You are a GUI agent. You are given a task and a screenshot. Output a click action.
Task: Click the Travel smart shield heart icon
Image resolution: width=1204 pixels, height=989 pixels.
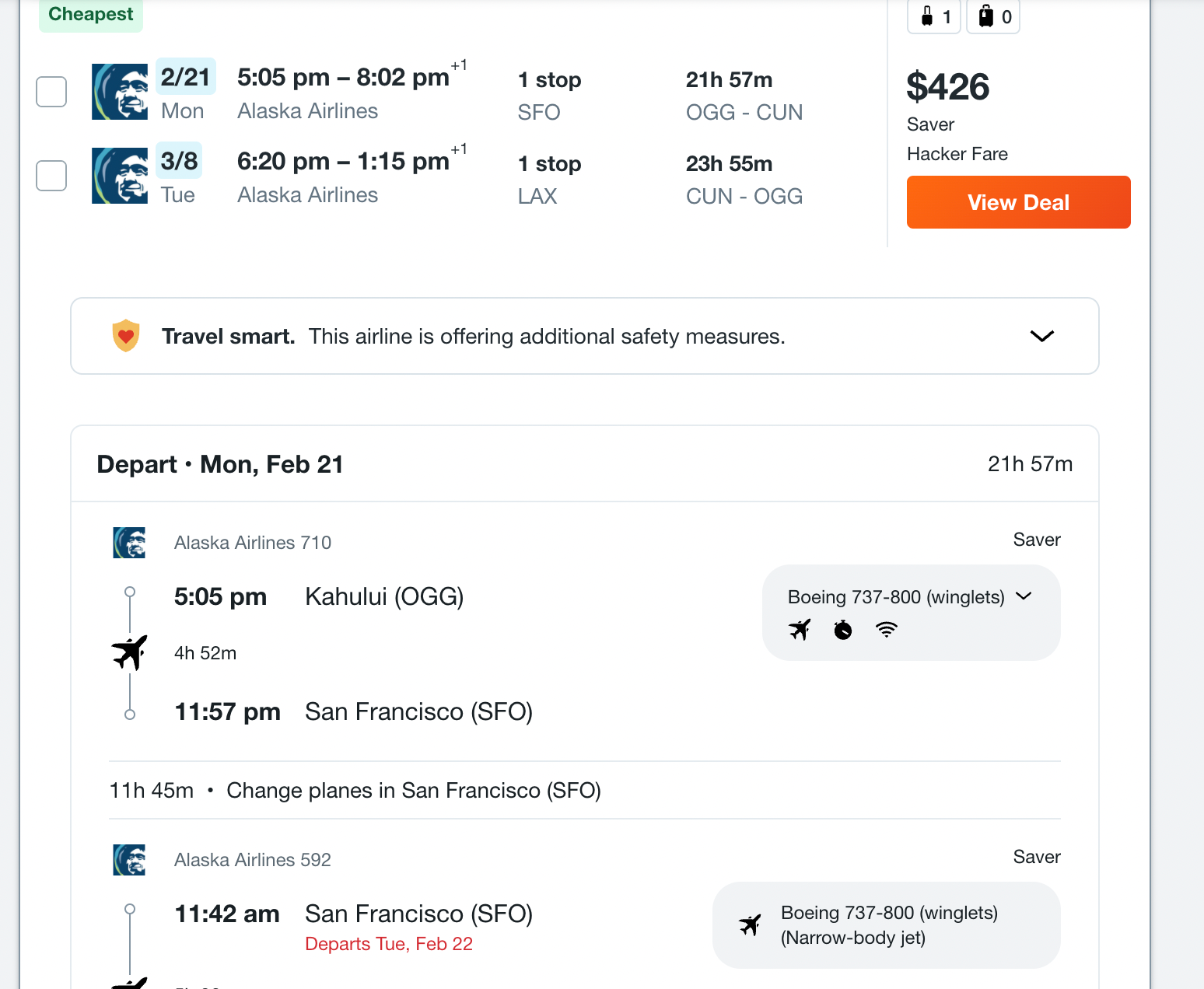pos(126,336)
